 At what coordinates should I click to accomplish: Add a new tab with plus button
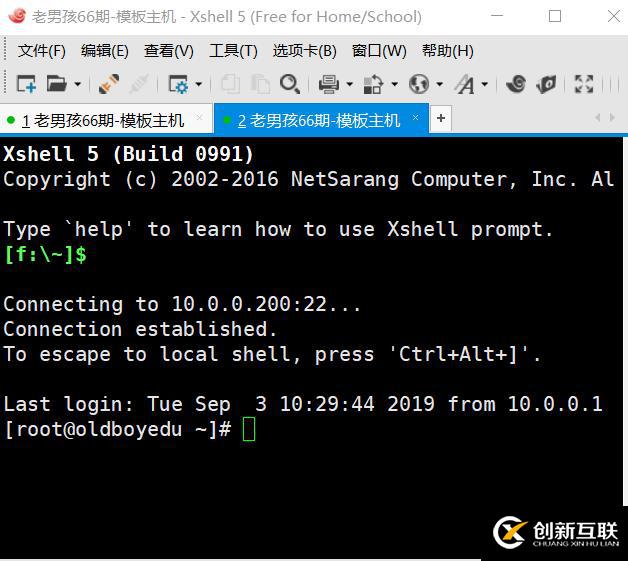[441, 119]
